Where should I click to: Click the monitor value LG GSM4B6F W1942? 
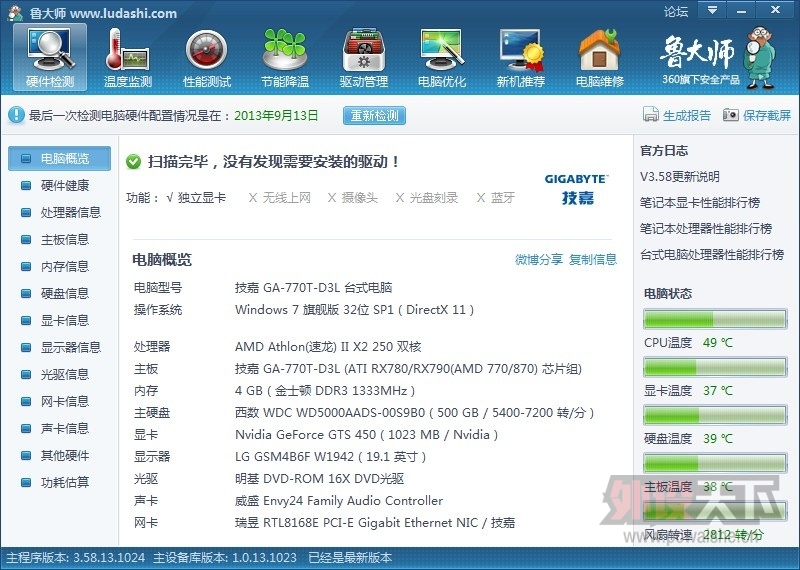click(331, 457)
